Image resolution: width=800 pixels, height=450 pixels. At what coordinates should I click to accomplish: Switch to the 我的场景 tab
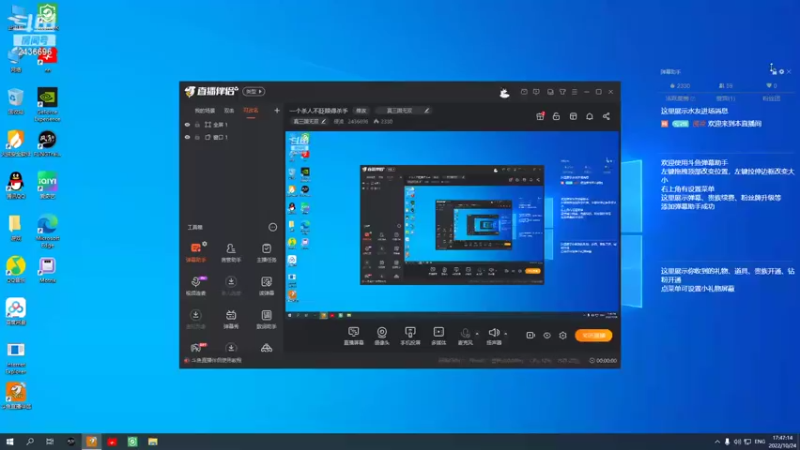tap(205, 110)
